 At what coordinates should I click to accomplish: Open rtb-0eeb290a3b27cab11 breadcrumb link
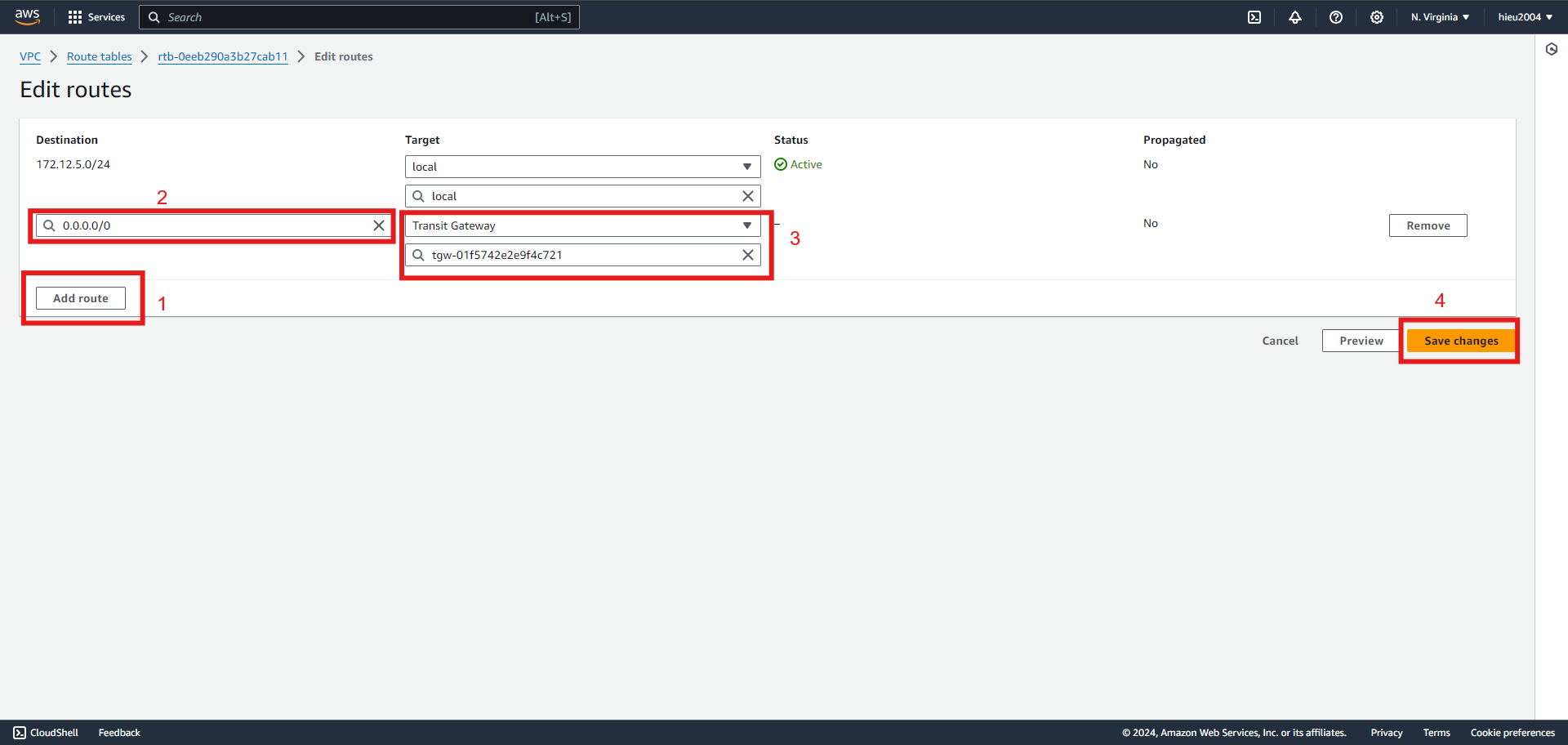tap(223, 56)
